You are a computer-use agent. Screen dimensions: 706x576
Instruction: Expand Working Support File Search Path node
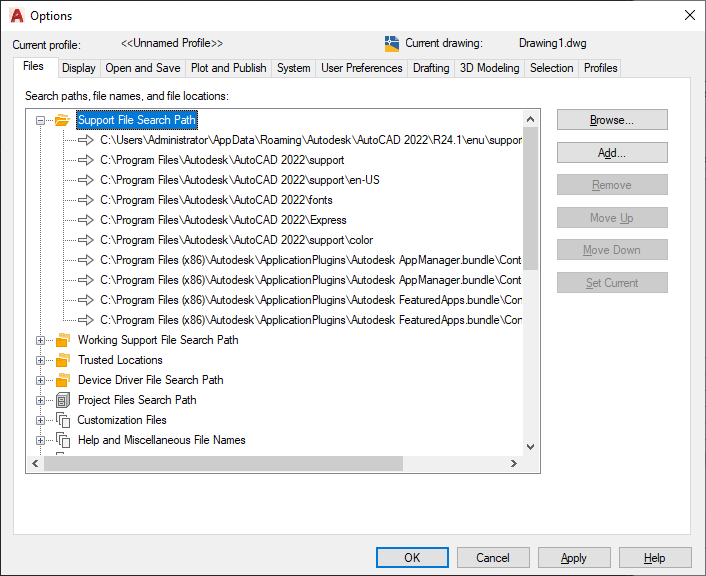pos(41,340)
